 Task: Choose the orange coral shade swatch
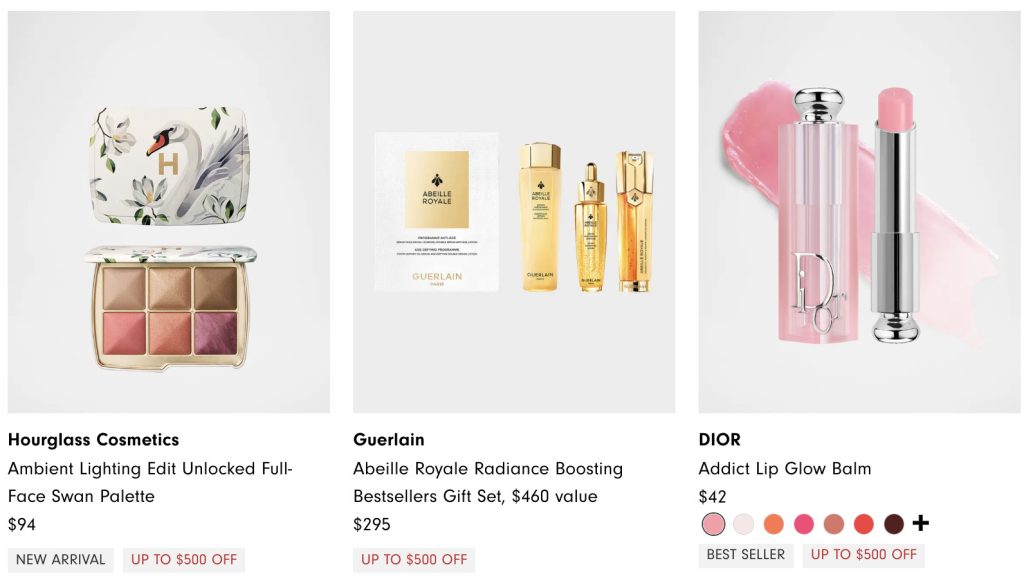coord(773,524)
